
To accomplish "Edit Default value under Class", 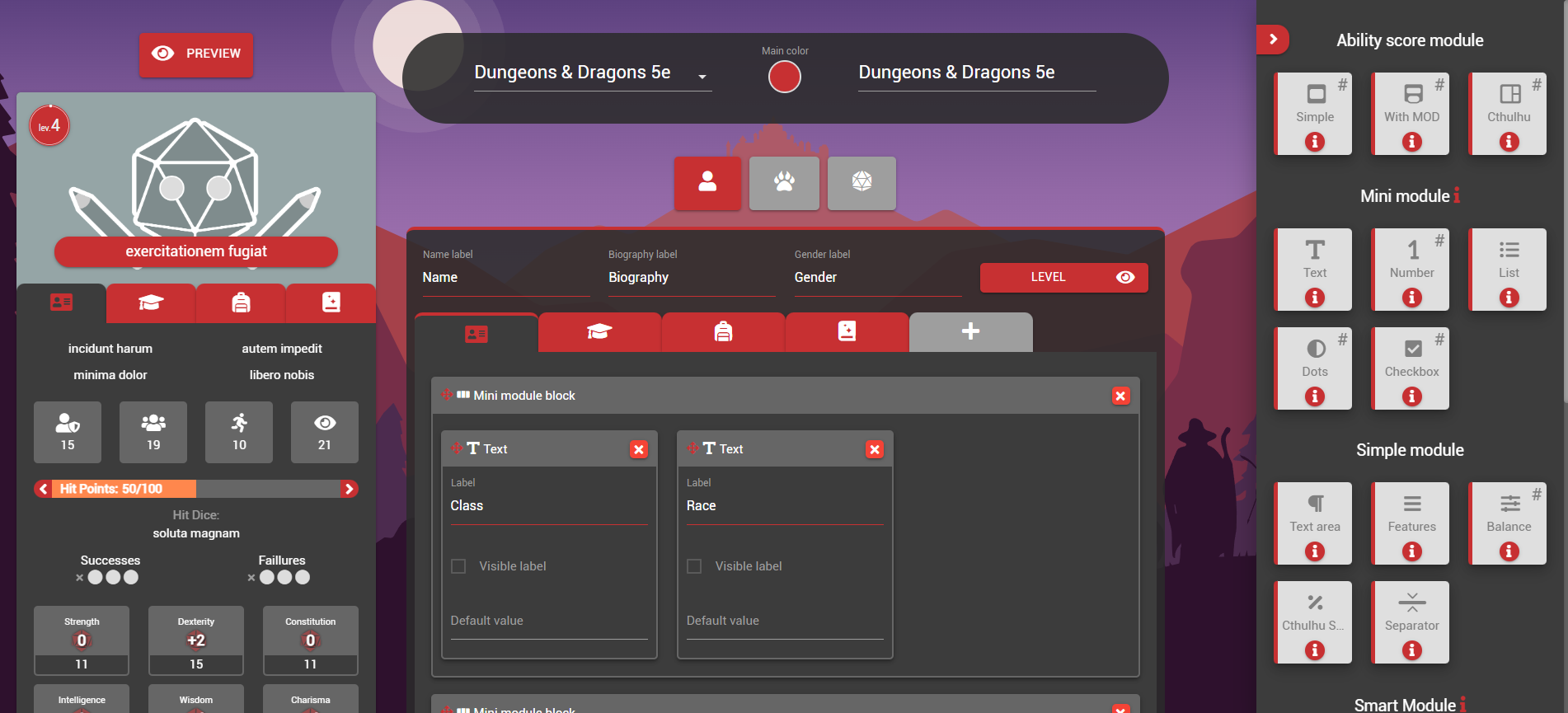I will [x=549, y=622].
